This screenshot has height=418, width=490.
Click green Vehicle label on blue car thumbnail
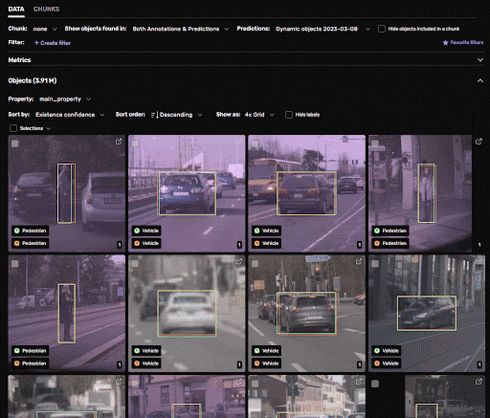click(x=147, y=231)
